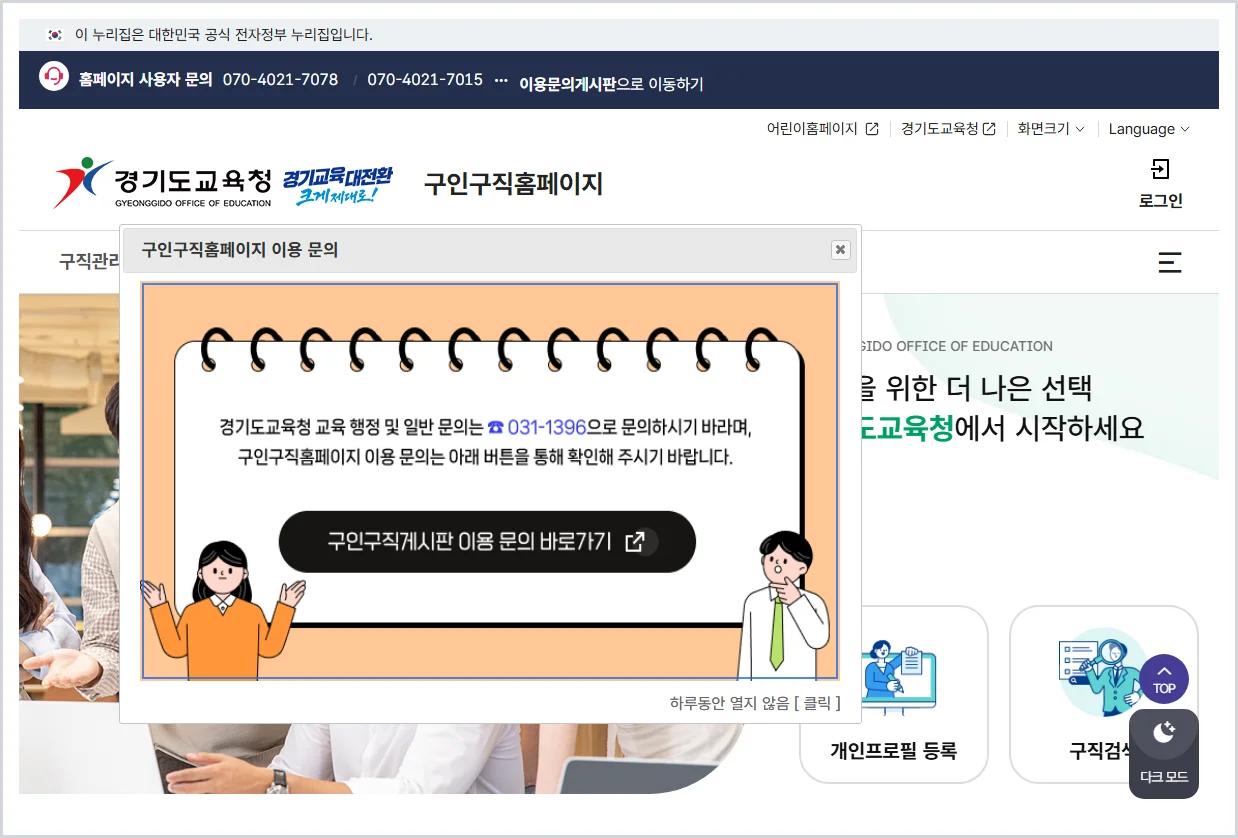
Task: Click the popup banner image
Action: (x=490, y=481)
